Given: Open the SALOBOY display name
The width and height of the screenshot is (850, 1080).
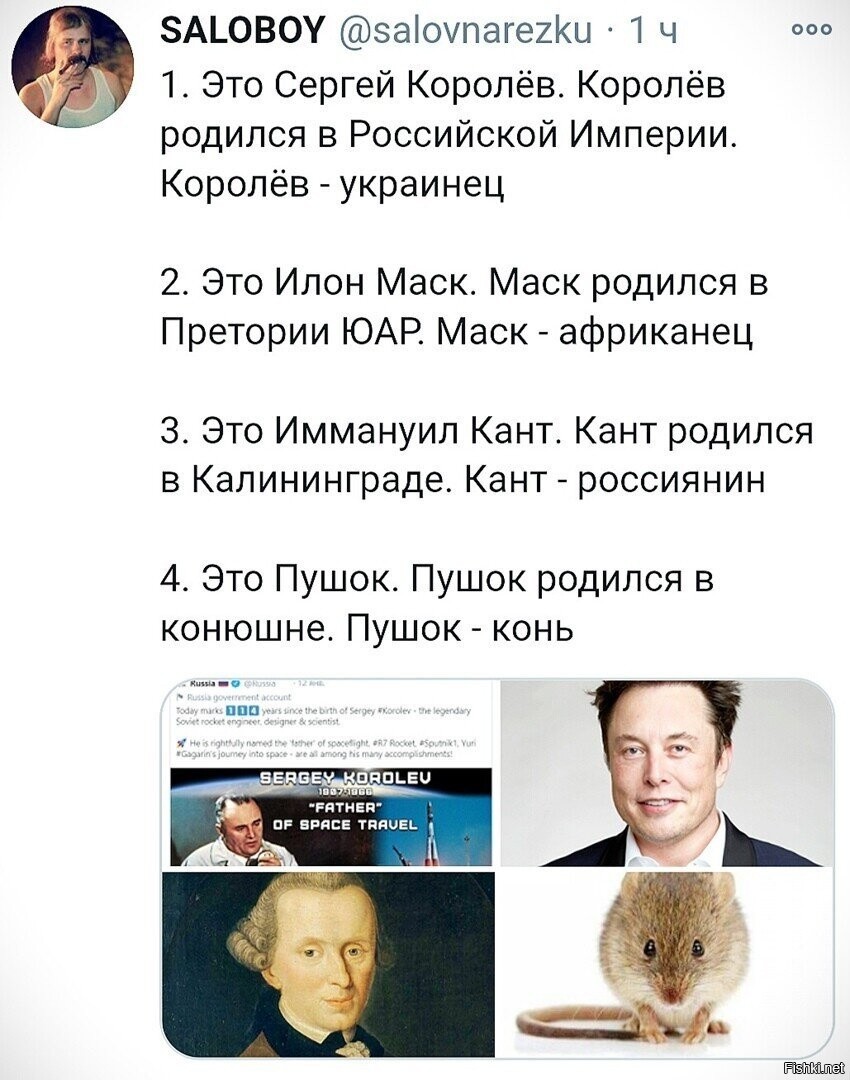Looking at the screenshot, I should coord(242,30).
